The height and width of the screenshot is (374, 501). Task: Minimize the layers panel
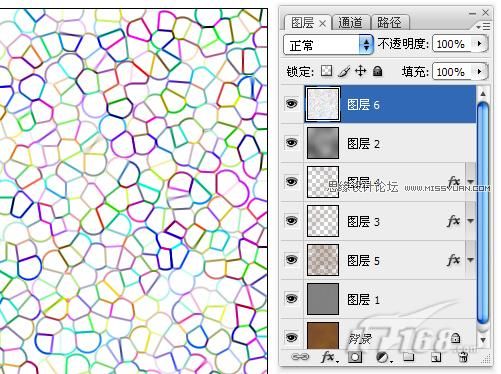[x=472, y=13]
